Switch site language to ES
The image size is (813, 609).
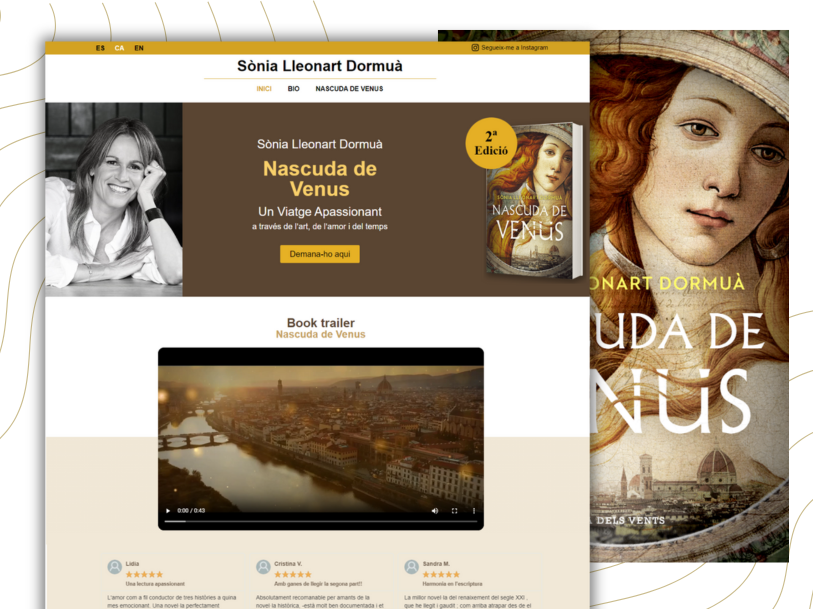[99, 47]
